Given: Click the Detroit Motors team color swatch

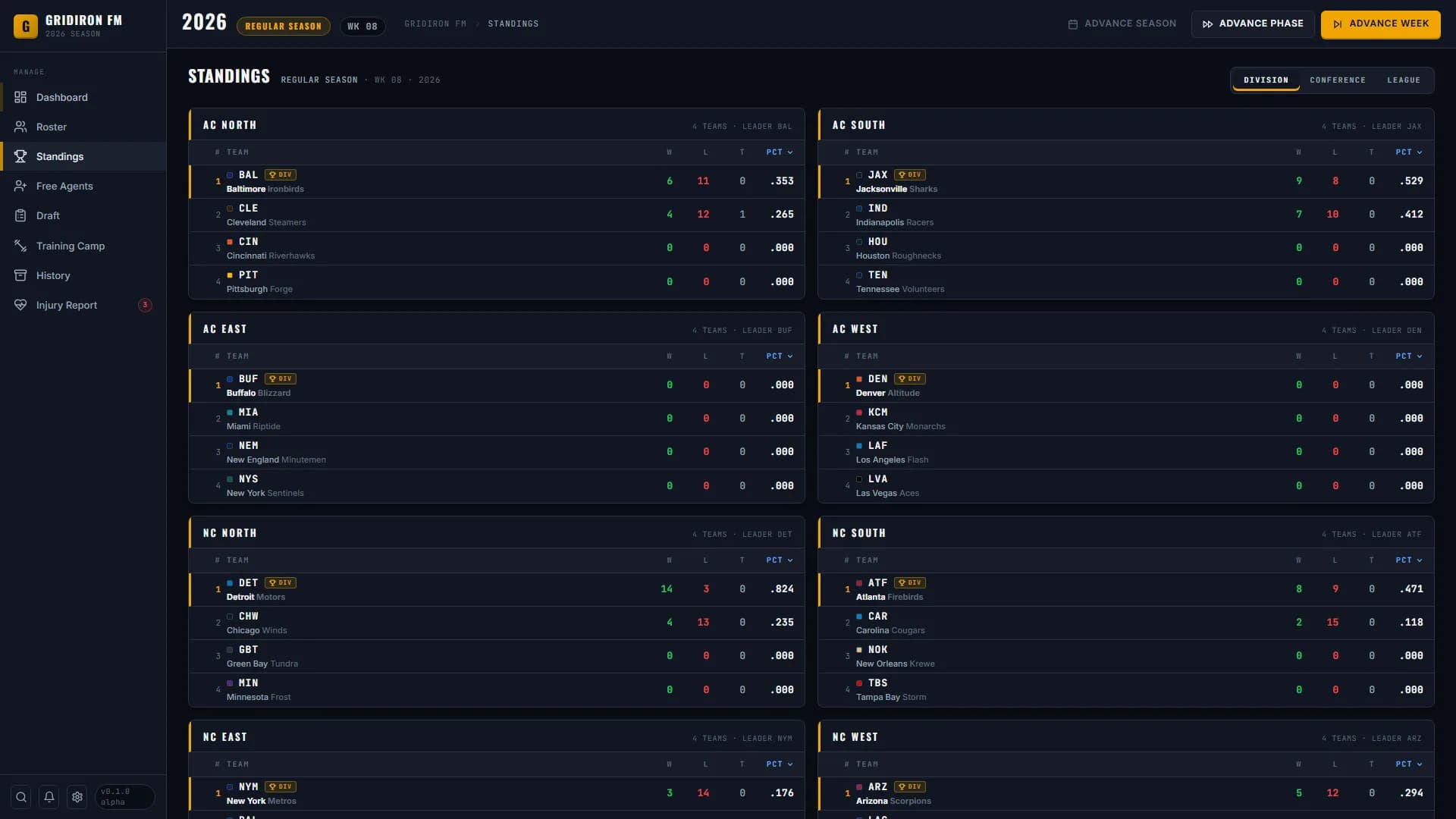Looking at the screenshot, I should 230,583.
